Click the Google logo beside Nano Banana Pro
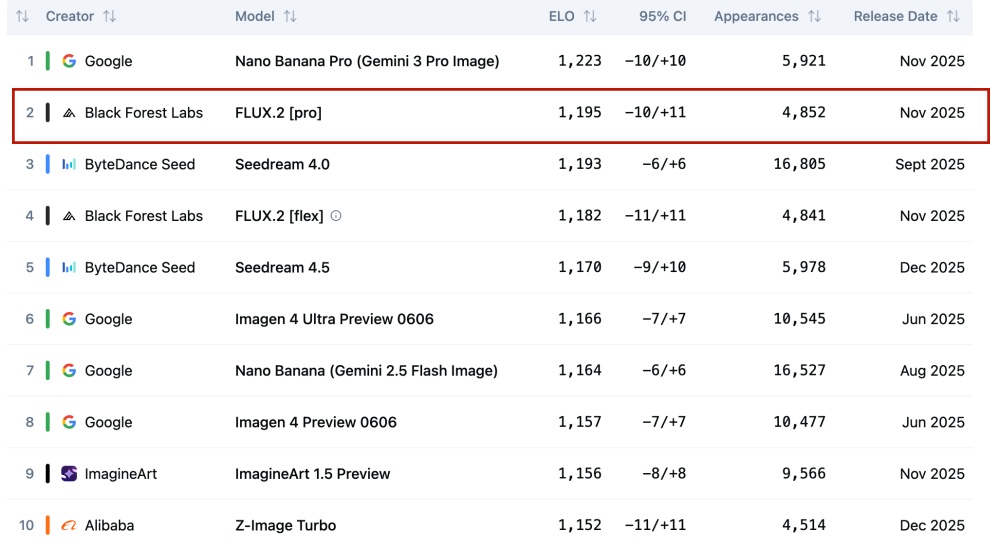The image size is (1000, 548). pos(69,61)
